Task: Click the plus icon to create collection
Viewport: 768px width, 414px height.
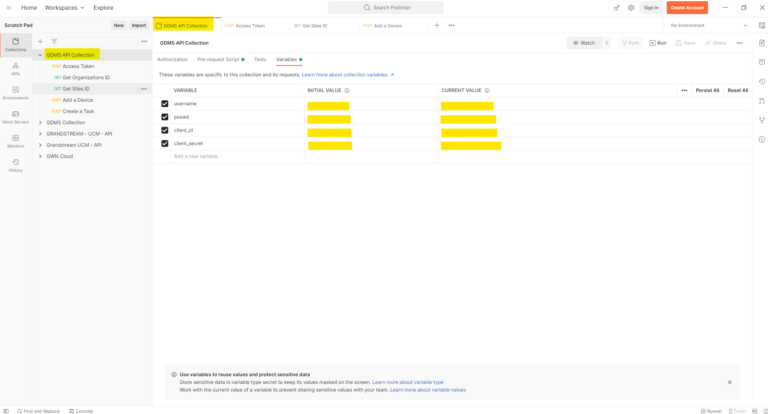Action: point(40,42)
